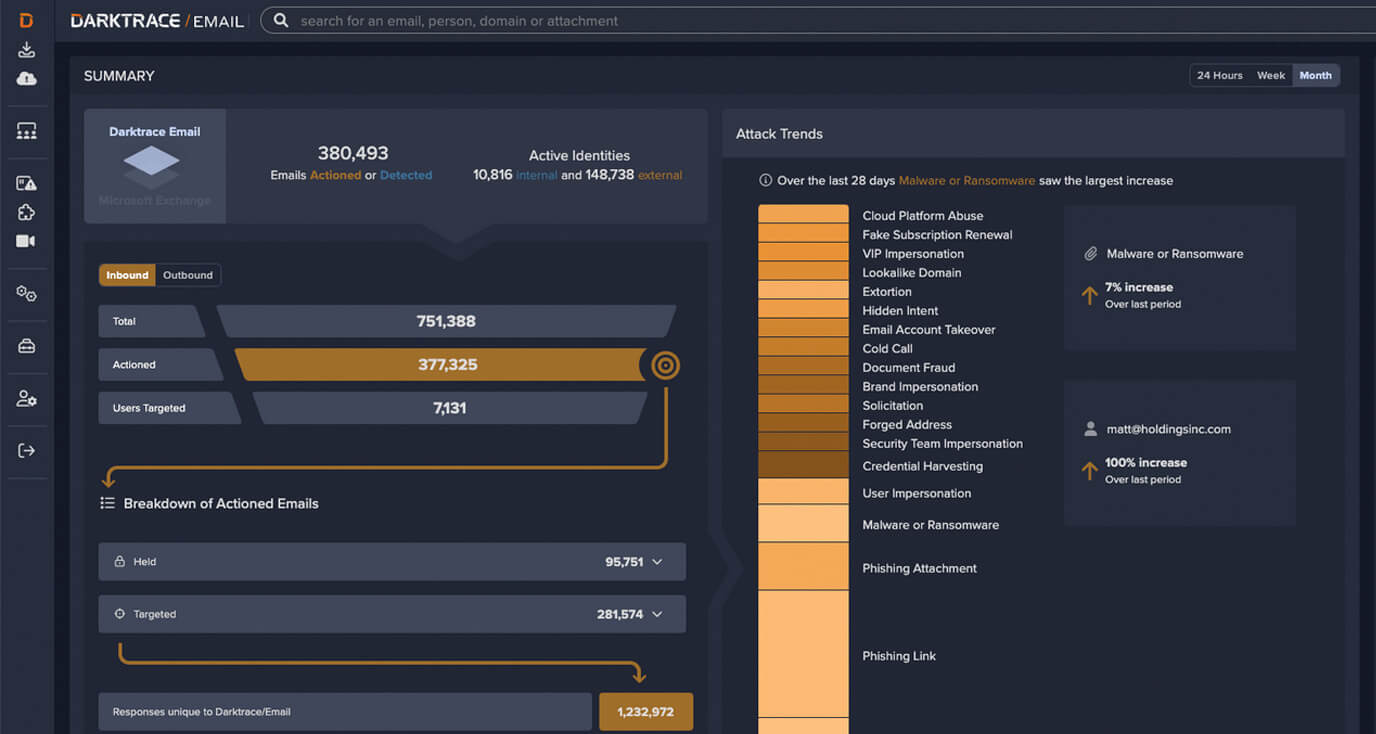This screenshot has height=734, width=1376.
Task: Click the crosshair icon on Targeted row
Action: (x=120, y=614)
